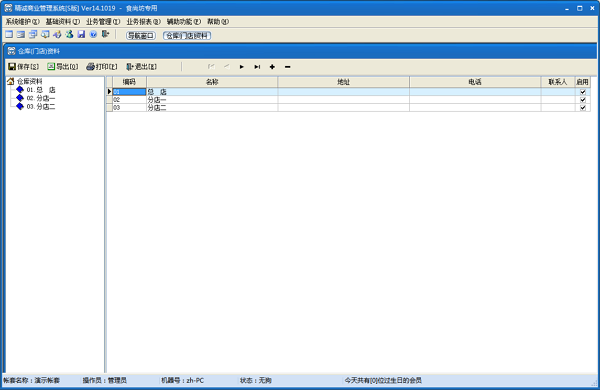Click the blue floppy disk toolbar icon
Image resolution: width=600 pixels, height=390 pixels.
point(81,34)
